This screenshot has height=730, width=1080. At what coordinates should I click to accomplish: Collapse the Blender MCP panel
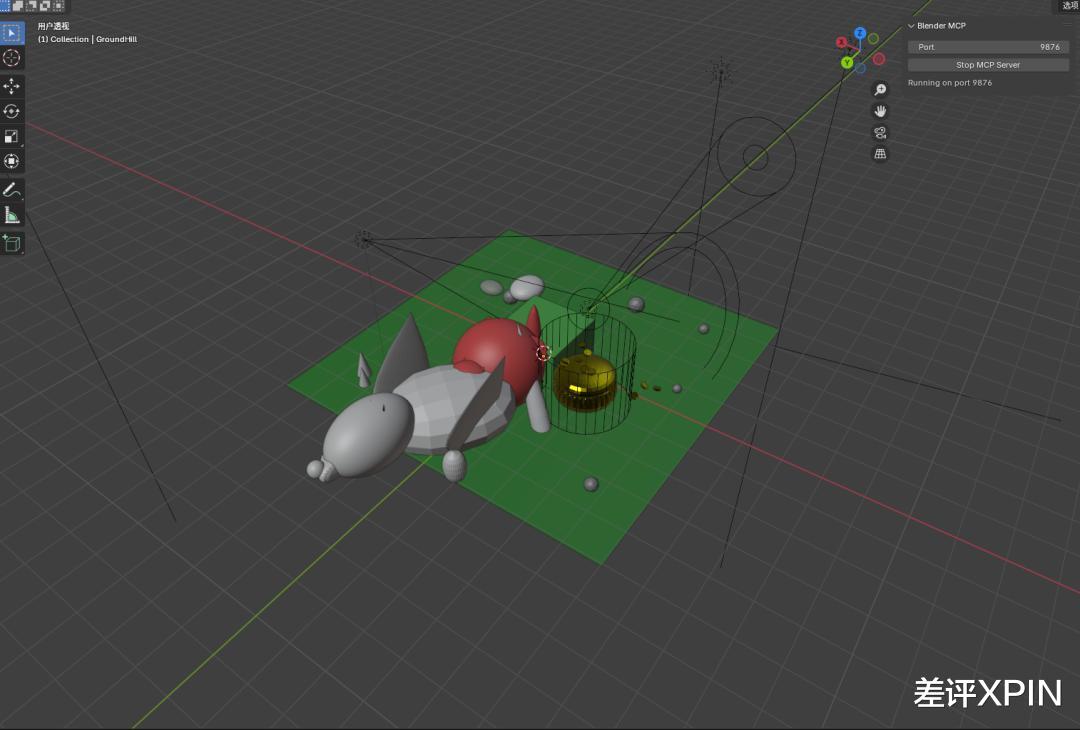click(x=911, y=25)
